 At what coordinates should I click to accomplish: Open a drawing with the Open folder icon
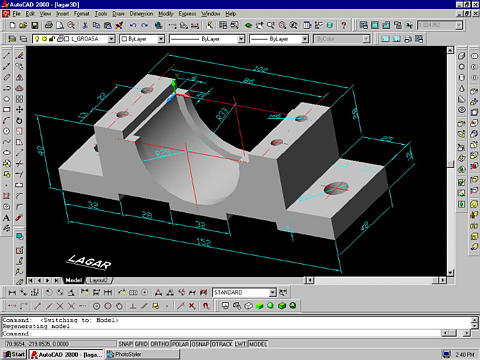point(23,25)
